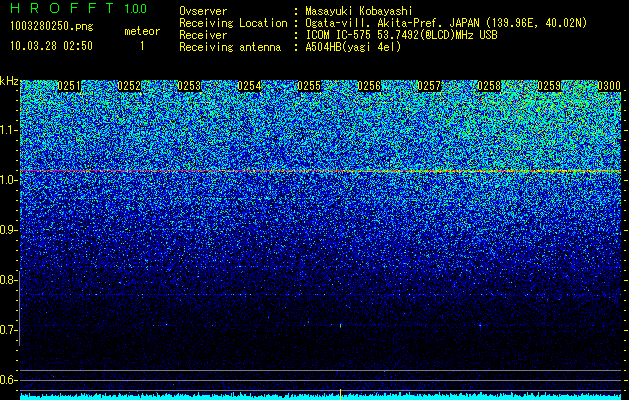
Task: Click the timestamp 10.03.28 02:50
Action: click(x=51, y=46)
